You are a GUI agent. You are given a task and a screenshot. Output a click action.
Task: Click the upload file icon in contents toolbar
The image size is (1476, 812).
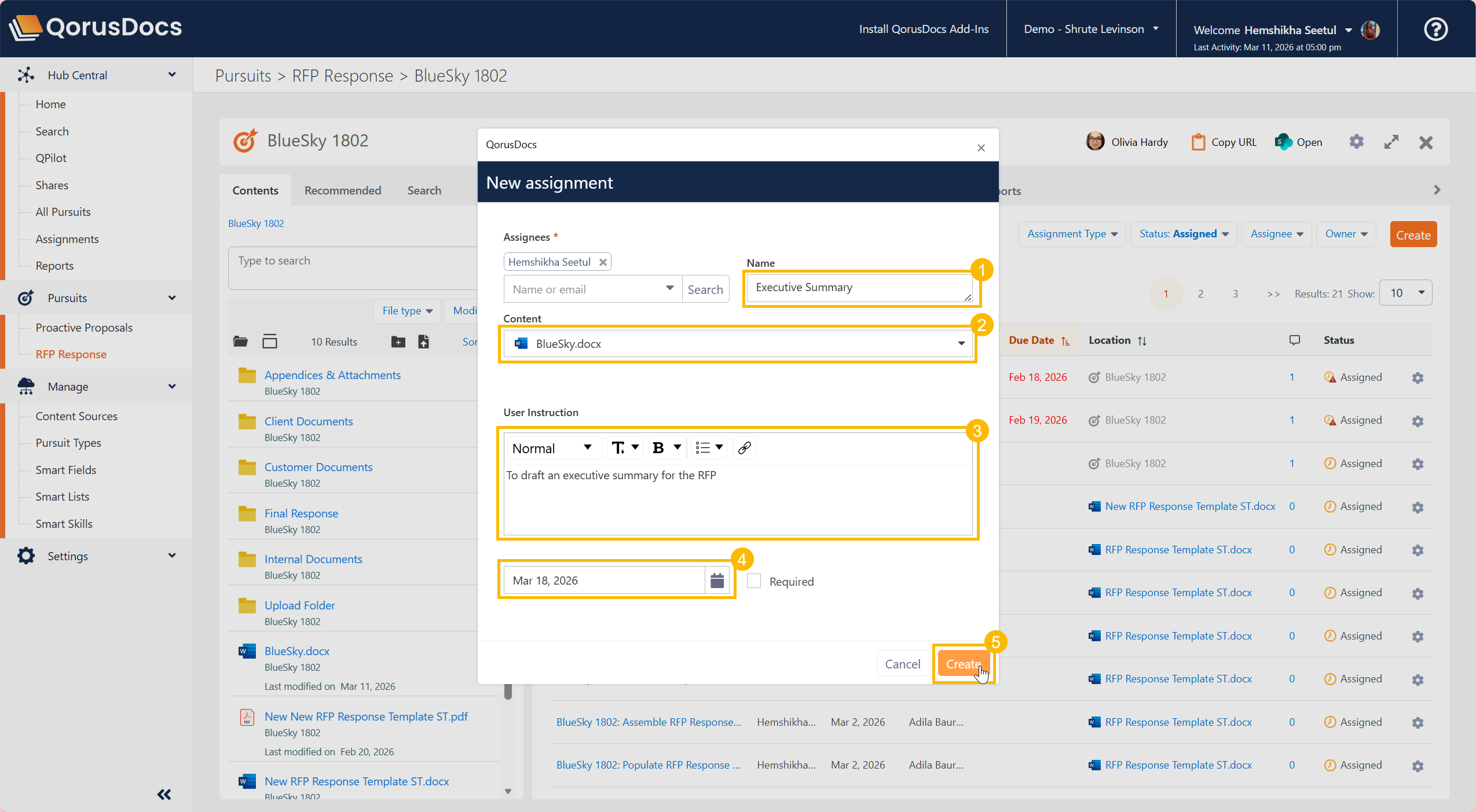pos(424,341)
